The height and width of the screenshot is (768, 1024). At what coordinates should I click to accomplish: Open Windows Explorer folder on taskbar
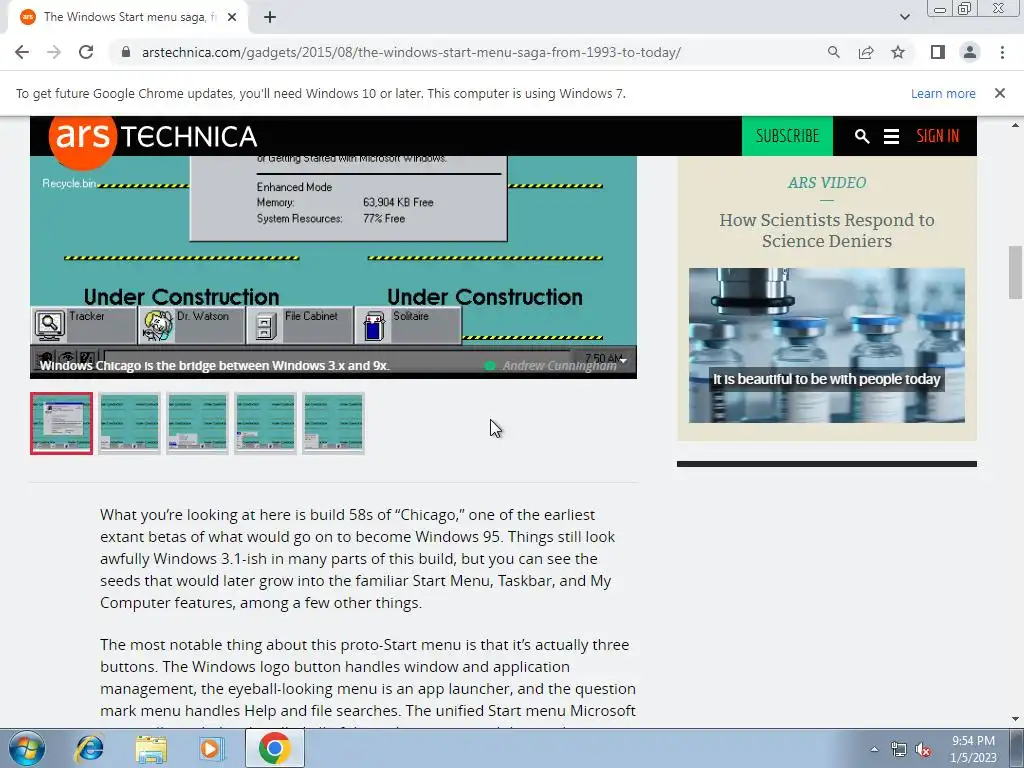point(151,749)
